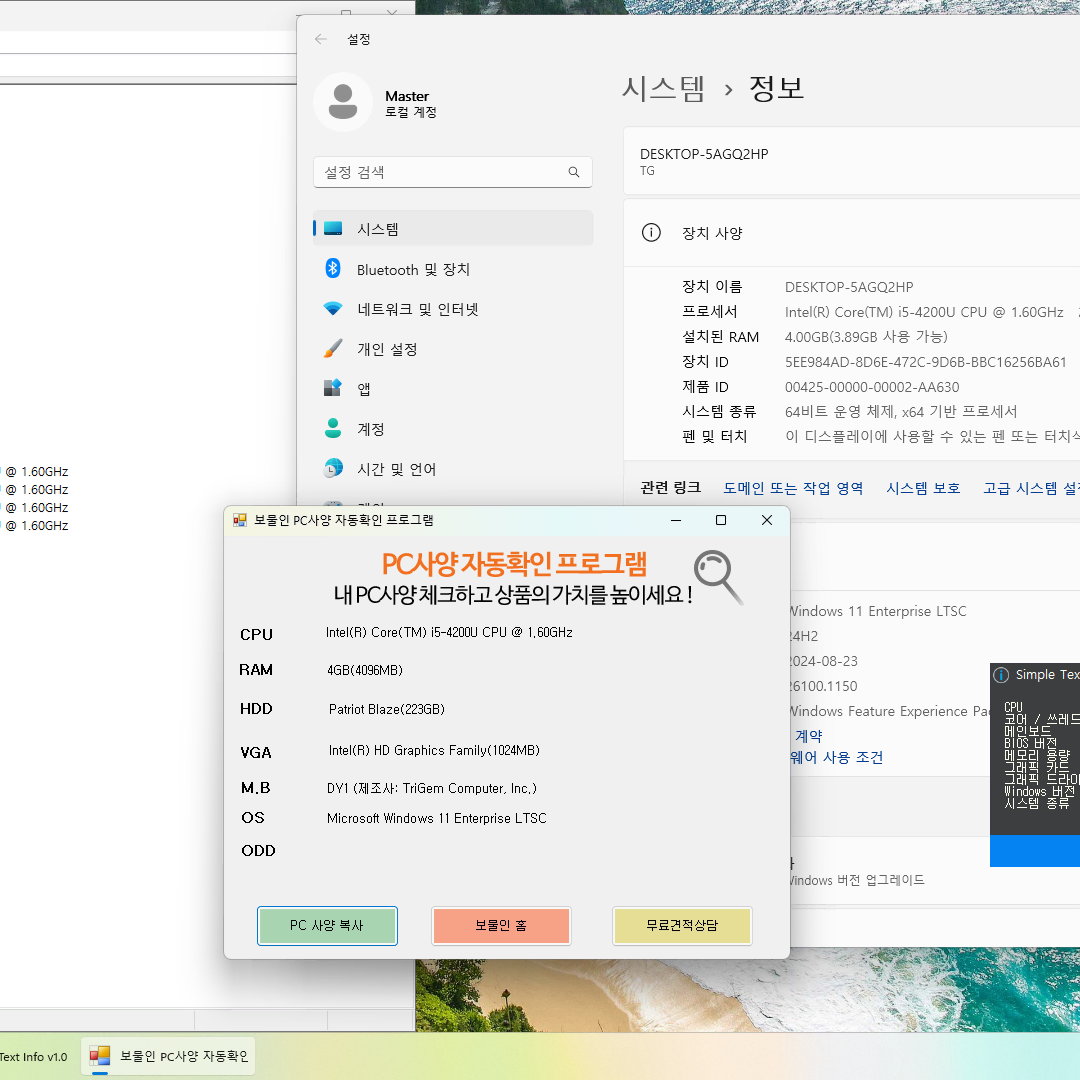Select 앱 in Settings sidebar

[x=453, y=389]
